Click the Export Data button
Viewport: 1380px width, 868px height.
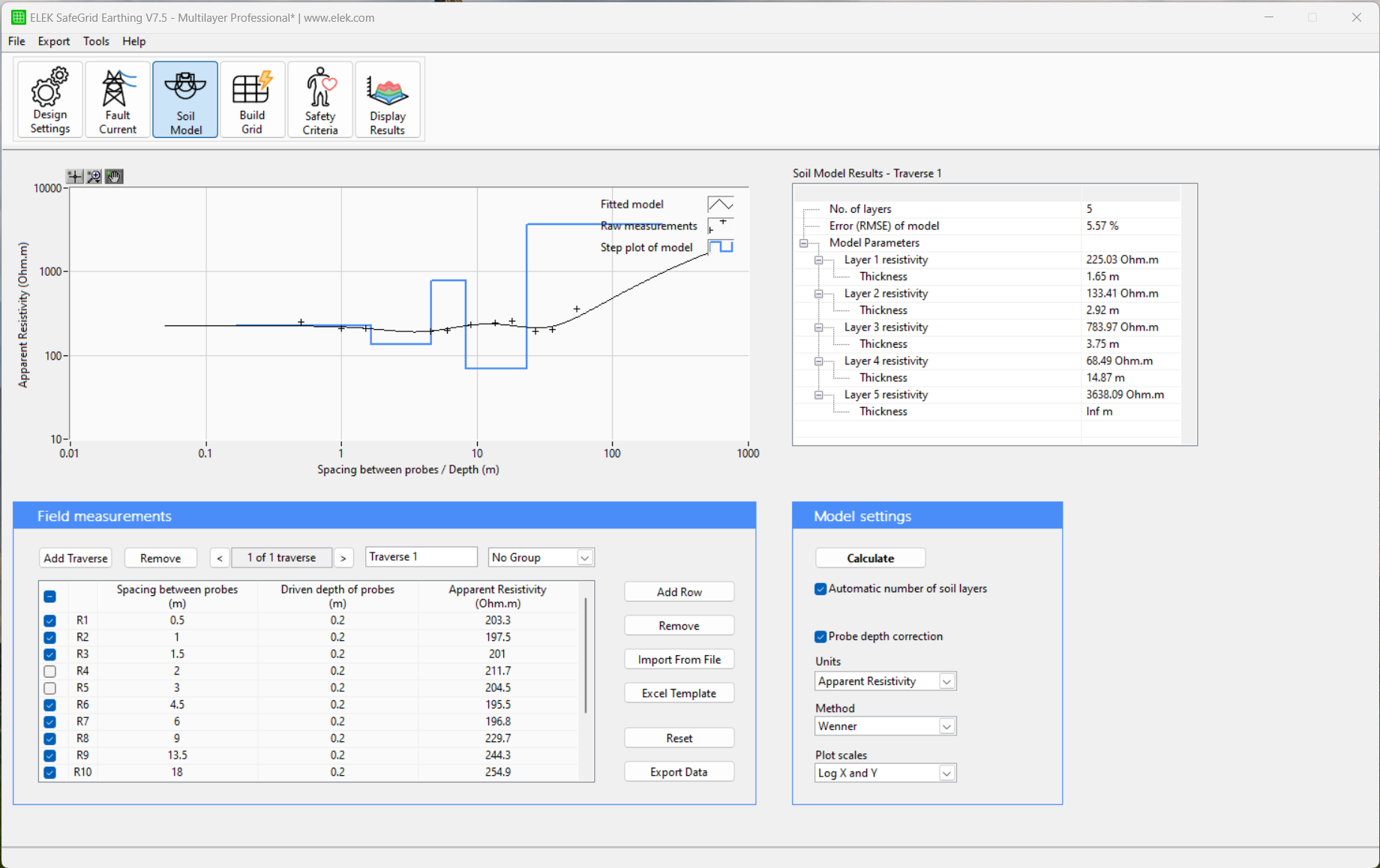click(x=679, y=772)
